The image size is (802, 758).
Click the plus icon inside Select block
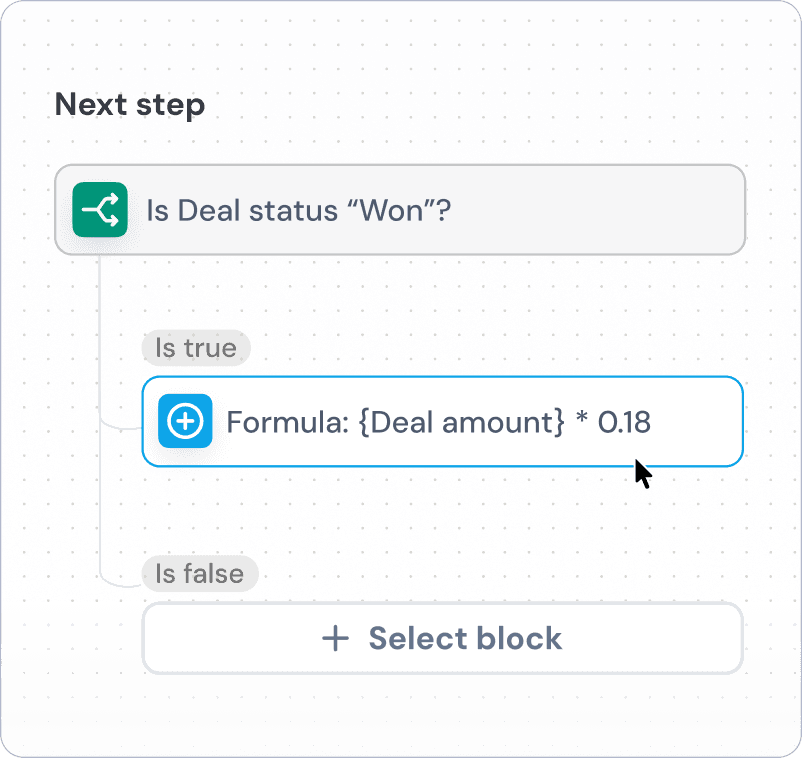point(336,638)
